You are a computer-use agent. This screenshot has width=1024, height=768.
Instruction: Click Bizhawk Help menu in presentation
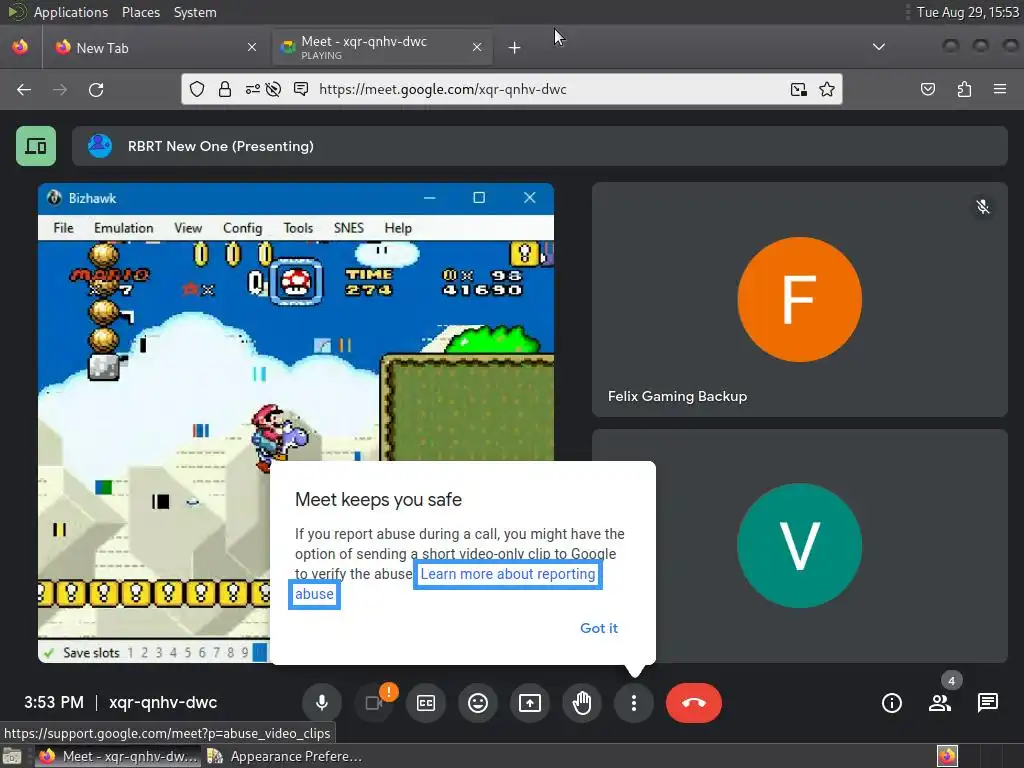pyautogui.click(x=398, y=228)
